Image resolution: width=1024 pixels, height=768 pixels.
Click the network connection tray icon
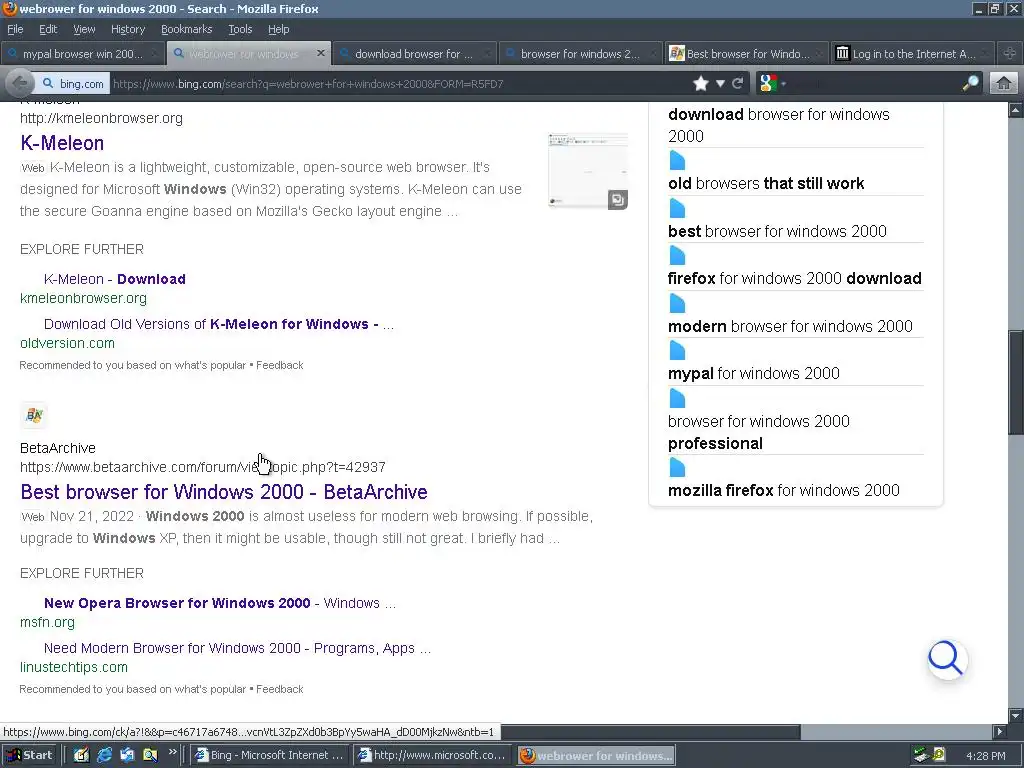(921, 755)
